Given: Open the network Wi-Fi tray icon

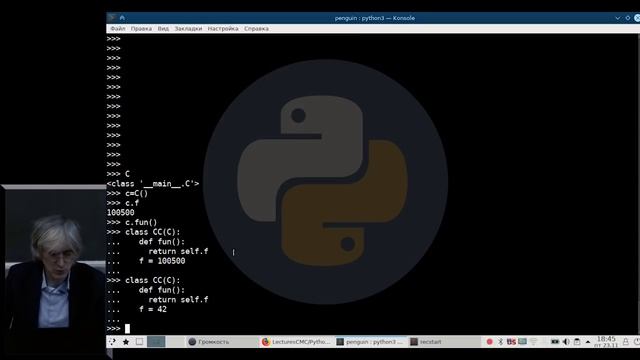Looking at the screenshot, I should click(533, 342).
